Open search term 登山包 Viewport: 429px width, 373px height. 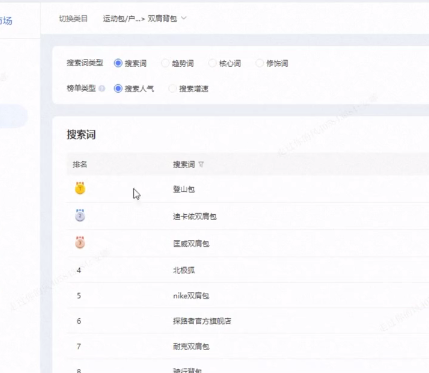point(184,189)
